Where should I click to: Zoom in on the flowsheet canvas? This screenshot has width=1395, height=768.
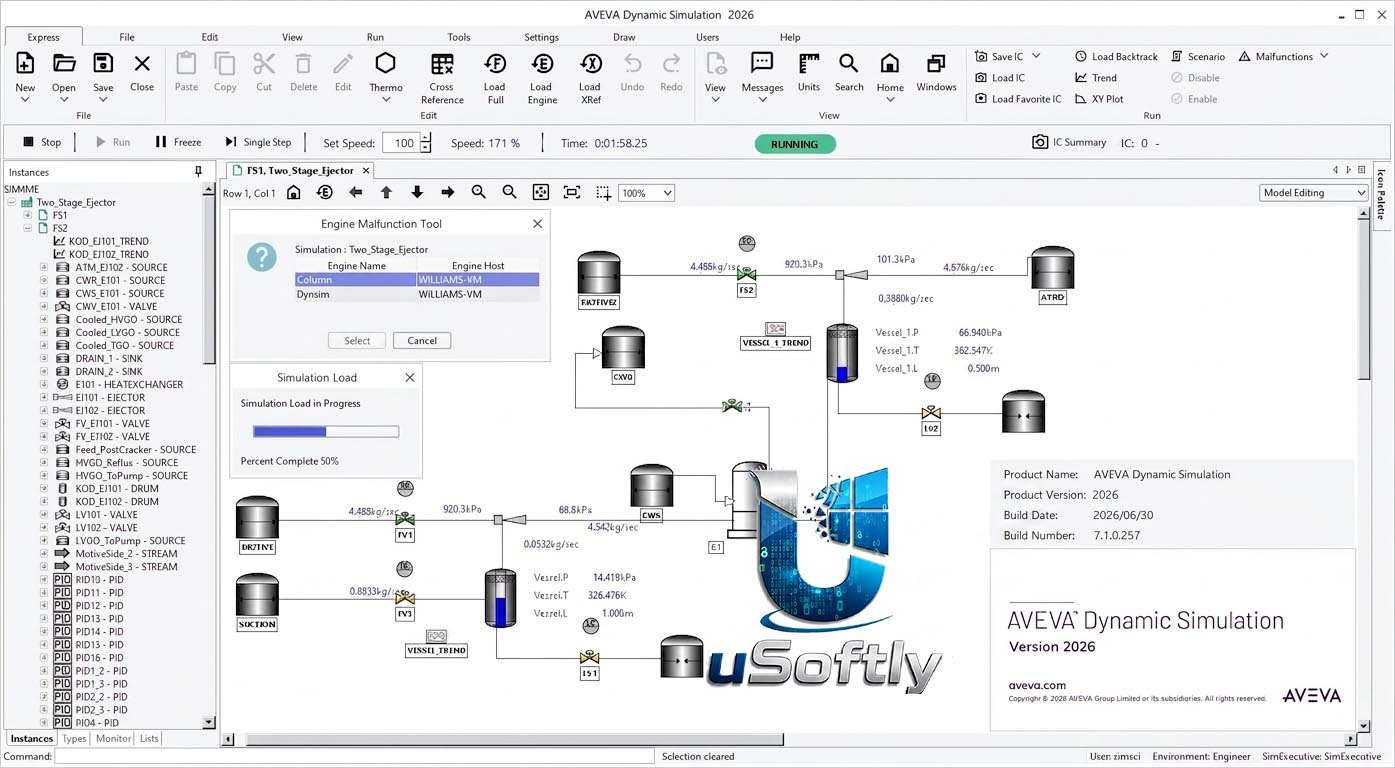[x=479, y=192]
